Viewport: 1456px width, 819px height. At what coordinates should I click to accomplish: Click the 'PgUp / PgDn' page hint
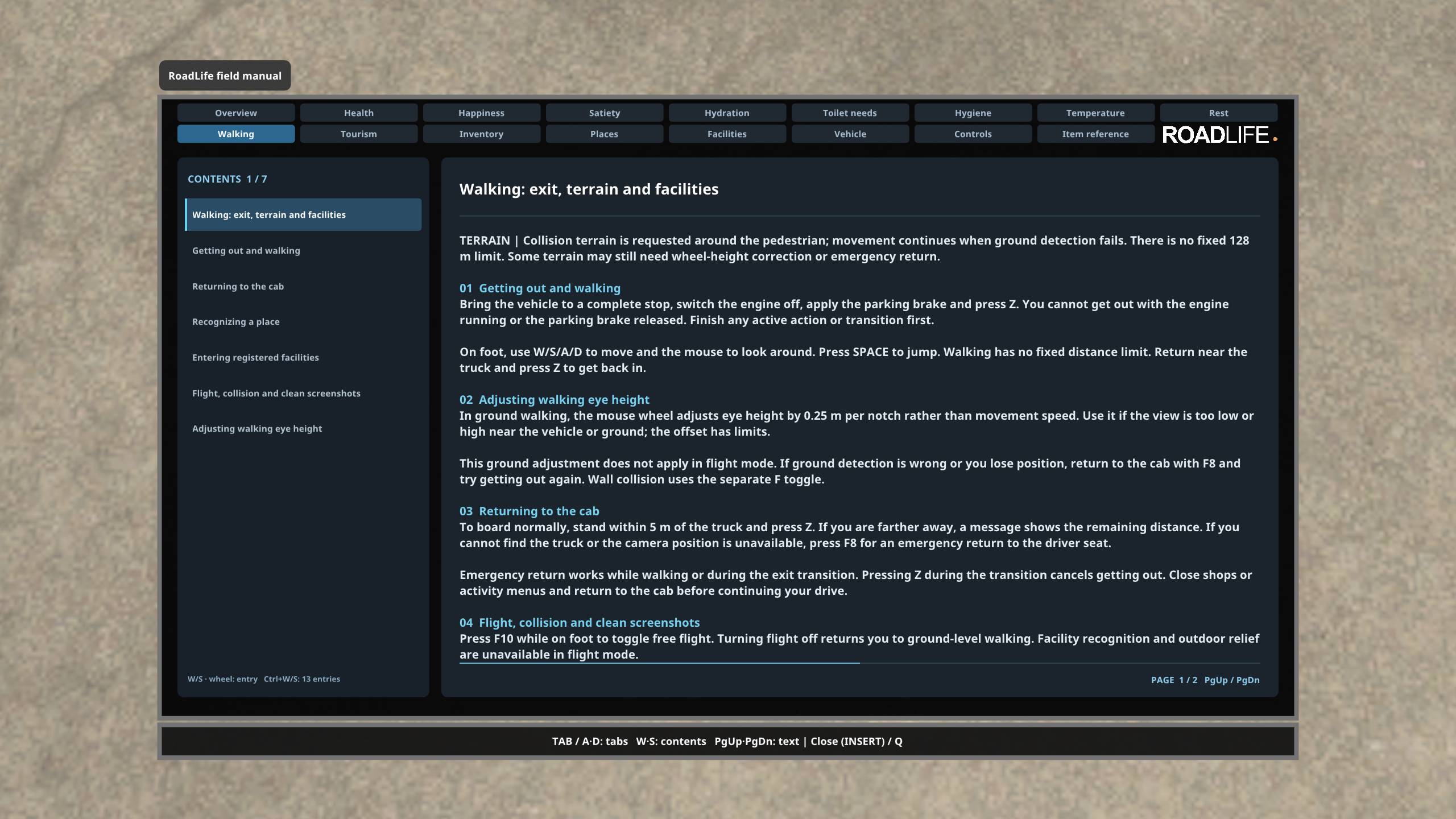click(1232, 680)
